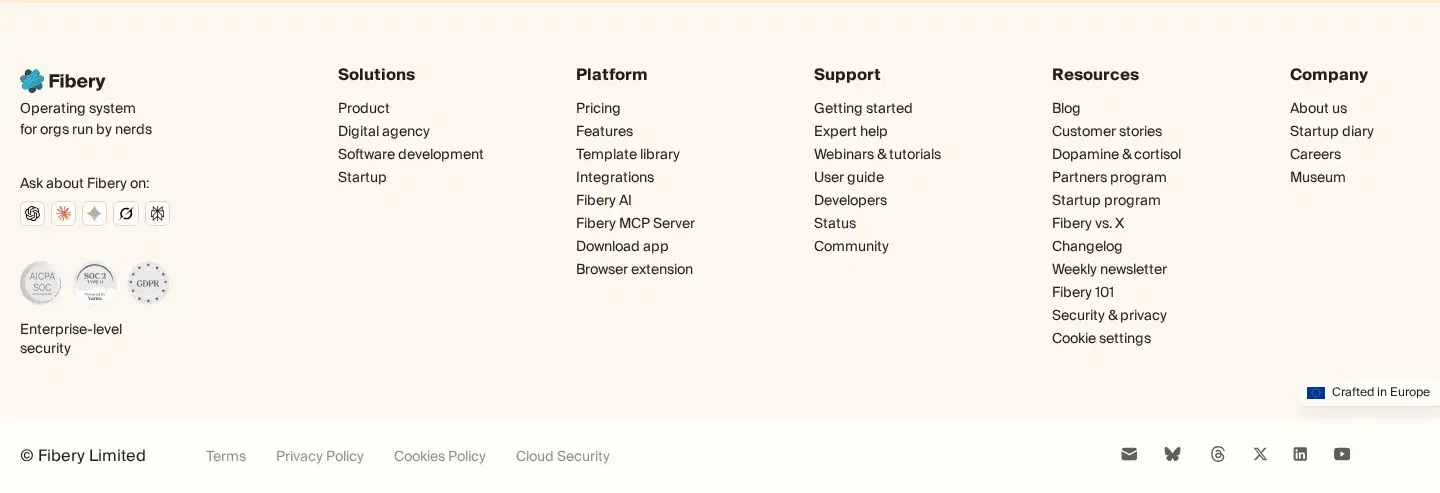View the Pricing page
The width and height of the screenshot is (1440, 493).
[598, 108]
